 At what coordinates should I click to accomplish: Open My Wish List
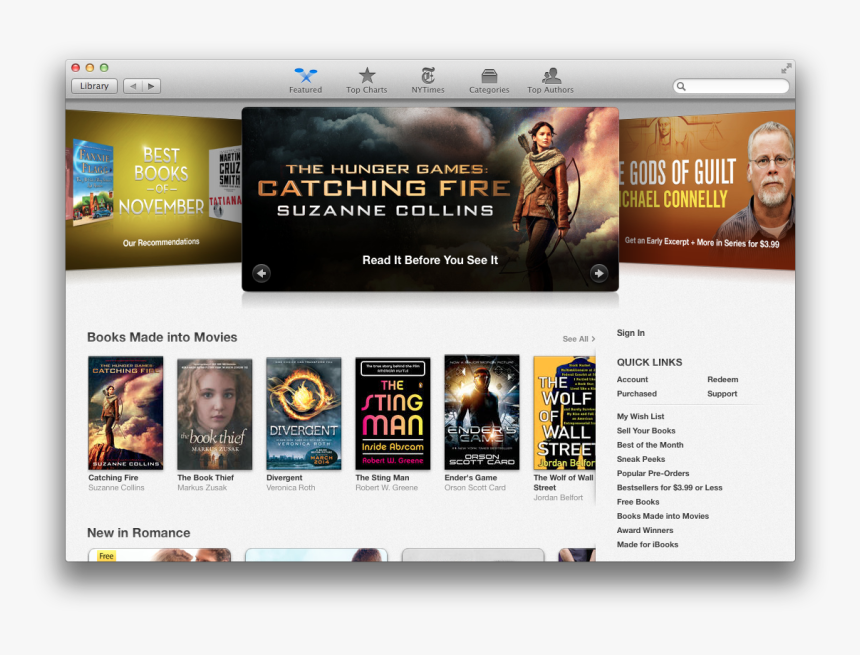pyautogui.click(x=641, y=416)
